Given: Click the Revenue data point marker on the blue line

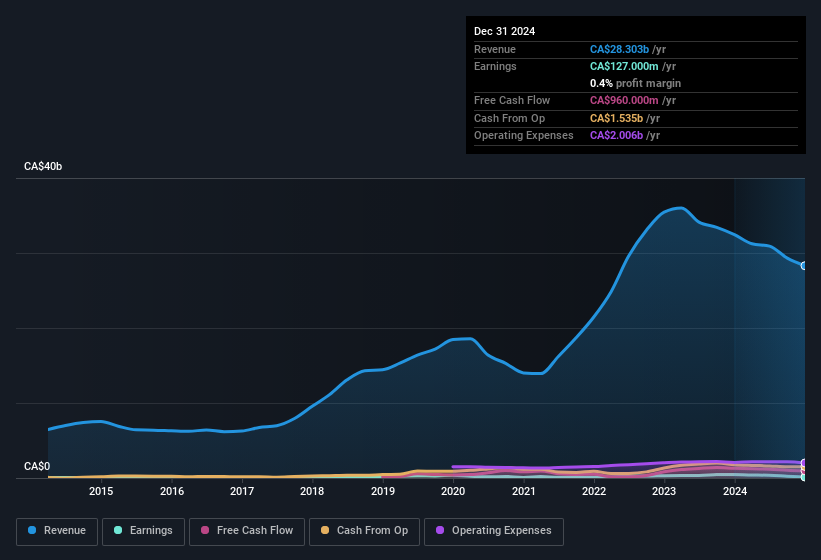Looking at the screenshot, I should pyautogui.click(x=804, y=266).
